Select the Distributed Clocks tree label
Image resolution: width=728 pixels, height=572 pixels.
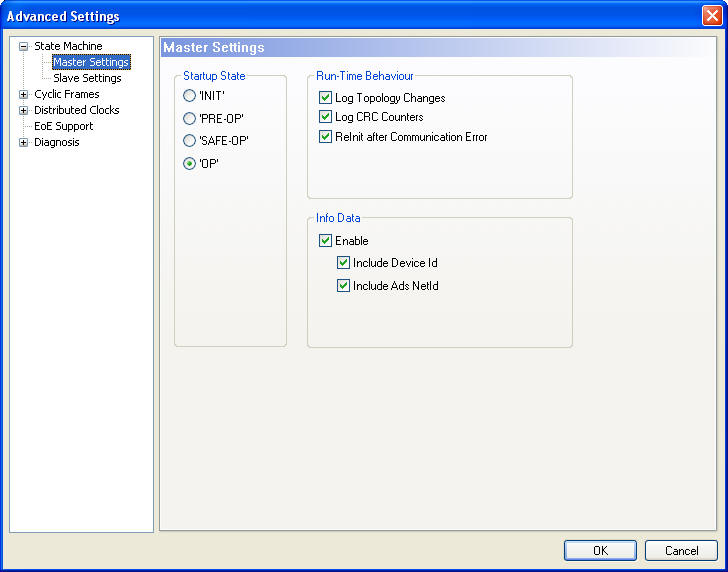point(76,110)
